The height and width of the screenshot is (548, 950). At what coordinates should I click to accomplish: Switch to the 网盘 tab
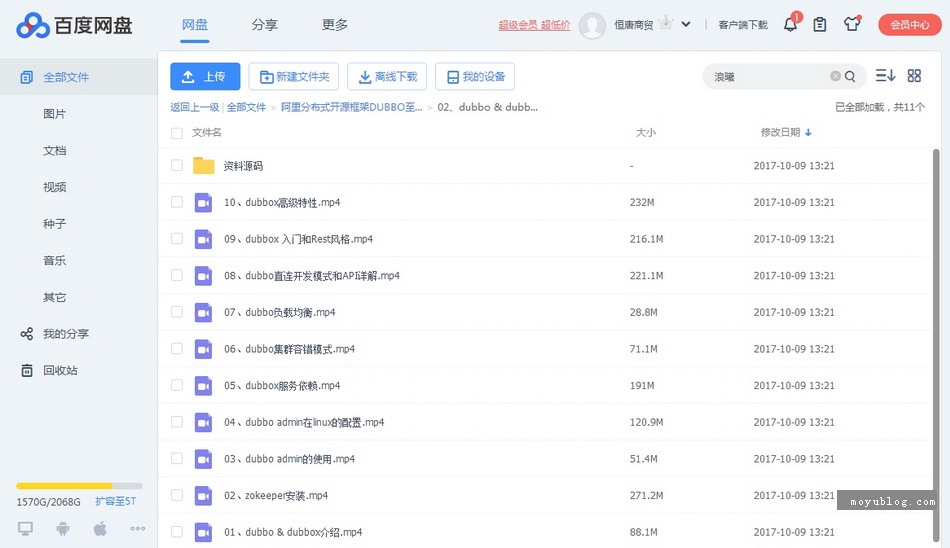click(194, 25)
